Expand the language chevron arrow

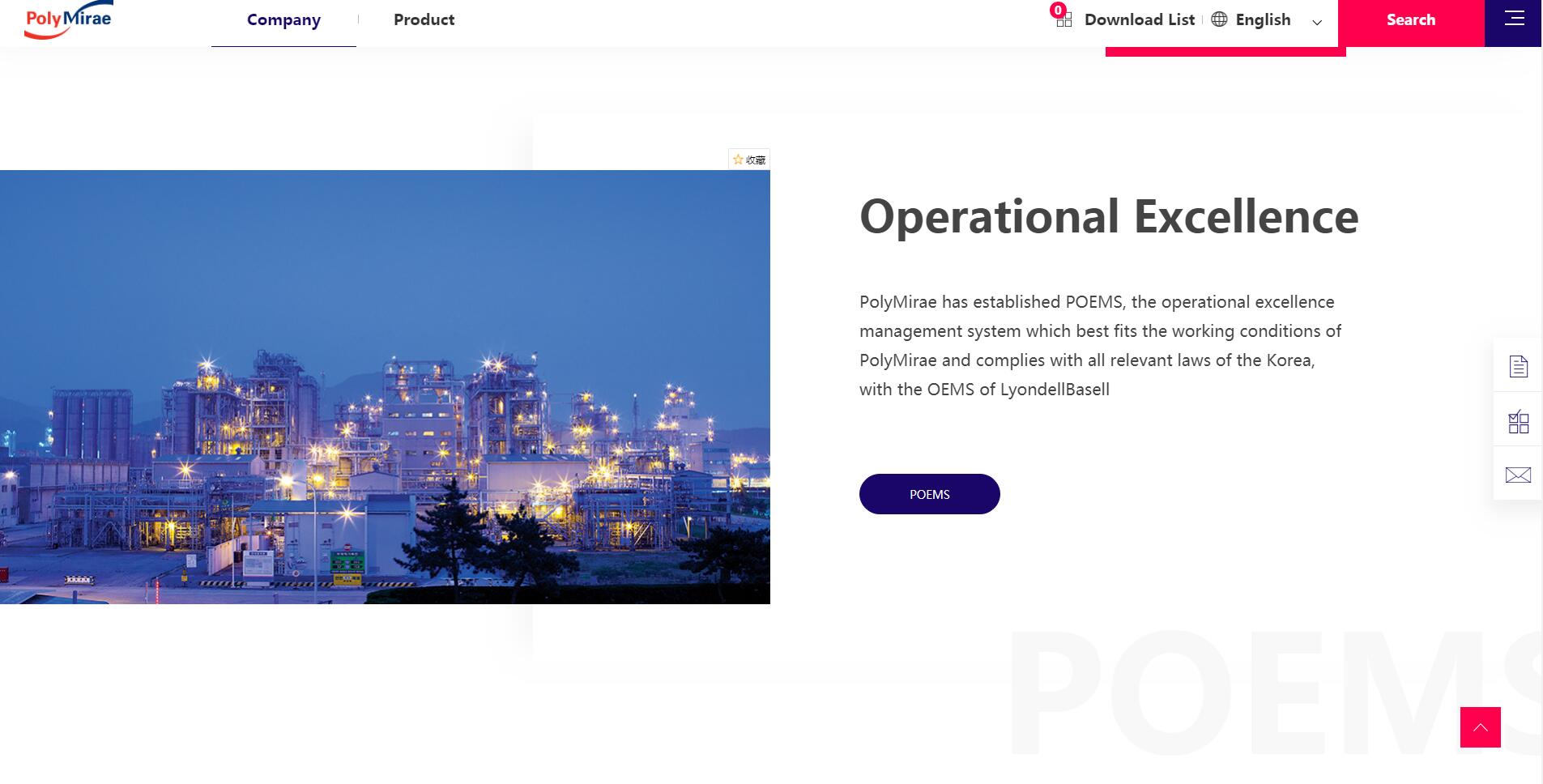(1317, 22)
